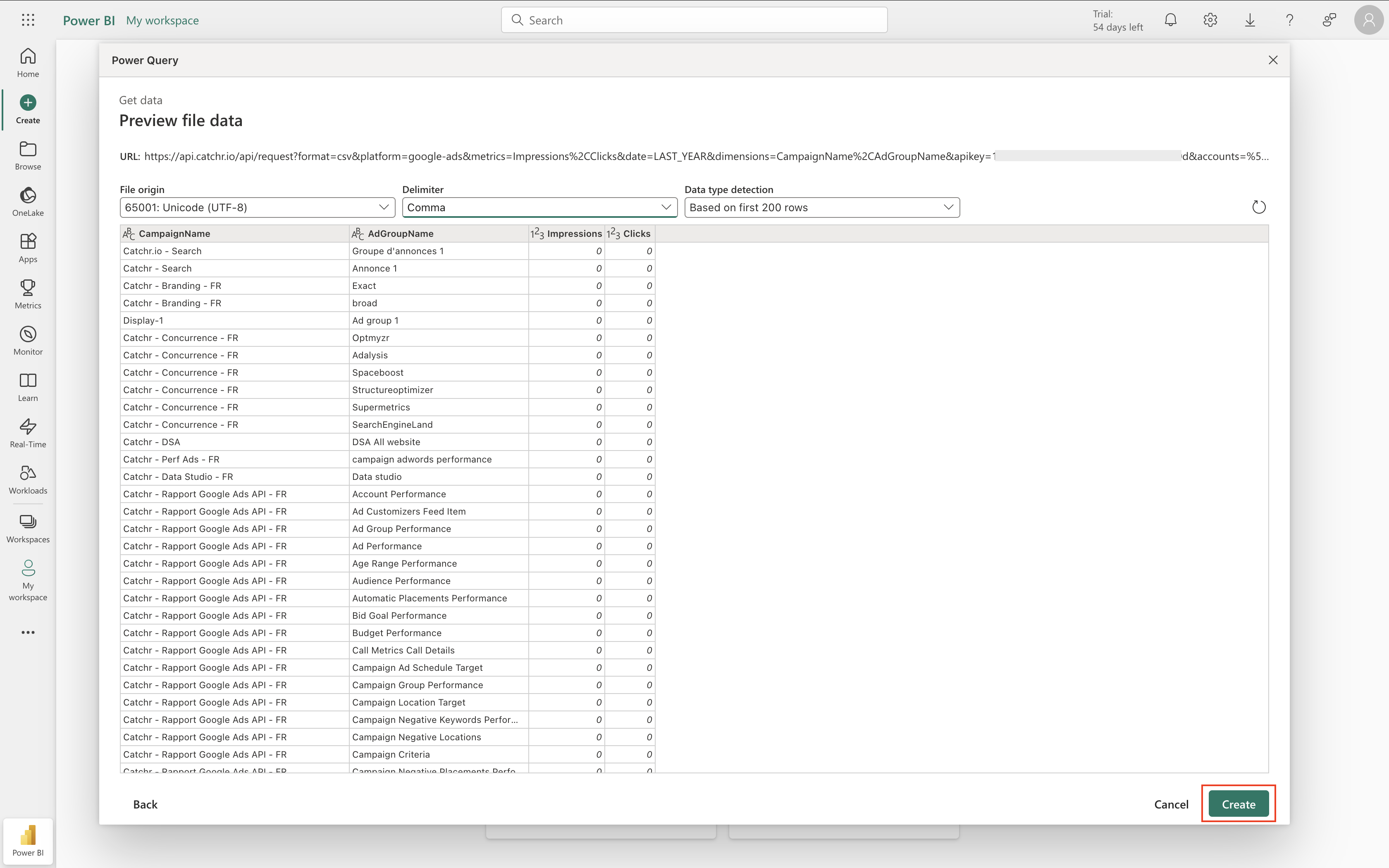Click the 'Call Metrics Call Details' cell
The height and width of the screenshot is (868, 1389).
[439, 651]
